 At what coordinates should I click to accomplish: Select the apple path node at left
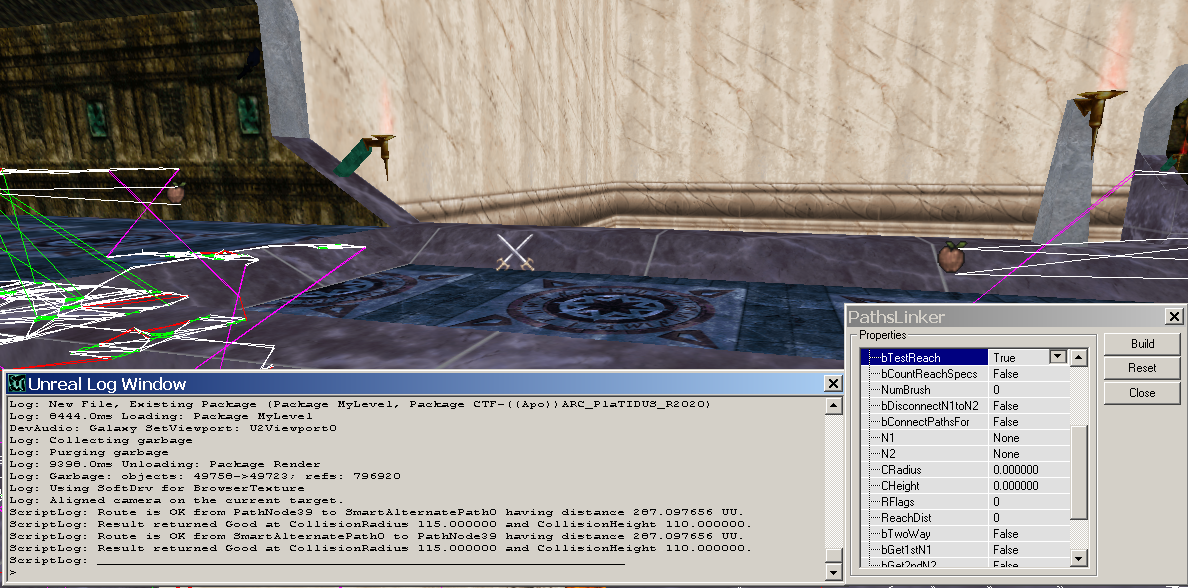[175, 192]
